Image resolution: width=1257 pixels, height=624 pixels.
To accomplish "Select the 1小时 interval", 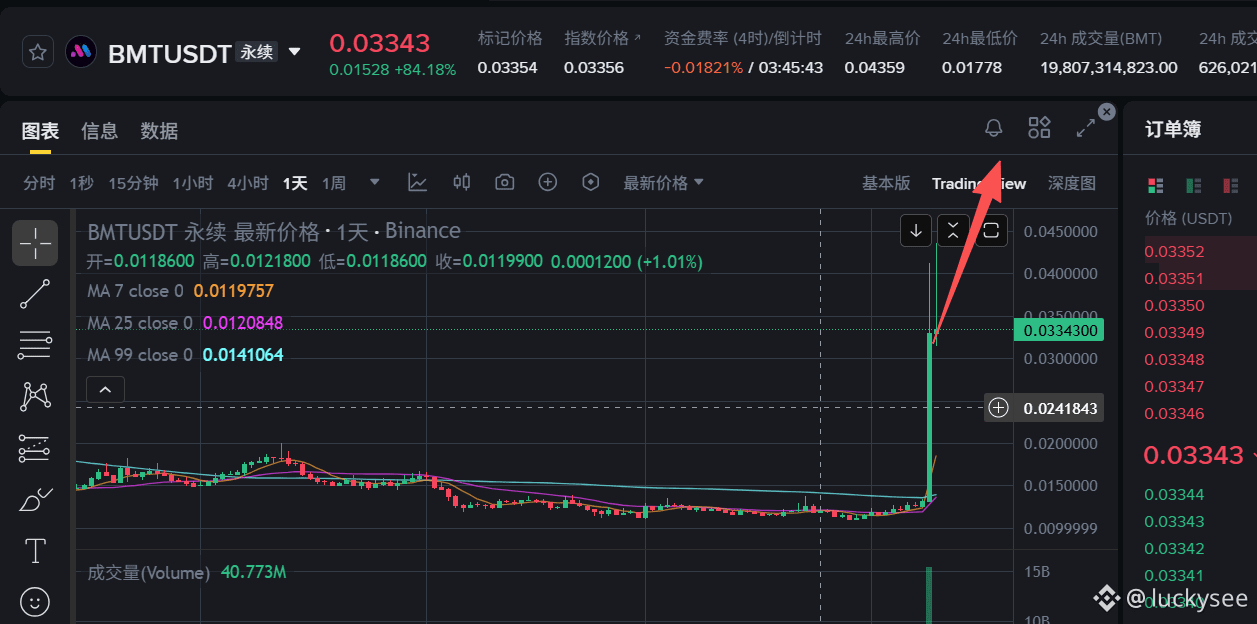I will pos(192,183).
